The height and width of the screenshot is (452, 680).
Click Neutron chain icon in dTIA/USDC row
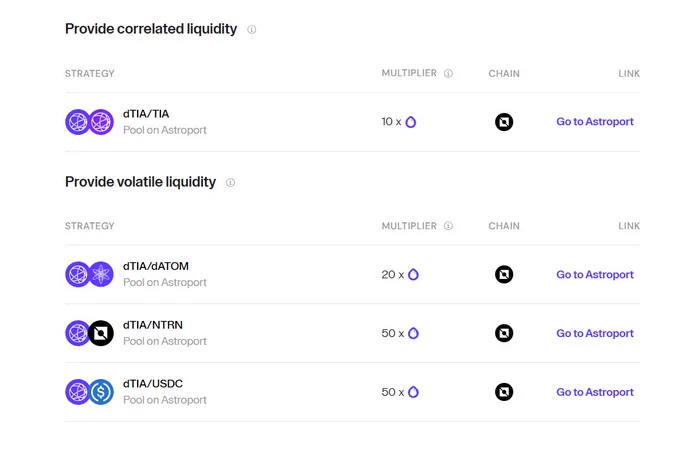[x=504, y=392]
